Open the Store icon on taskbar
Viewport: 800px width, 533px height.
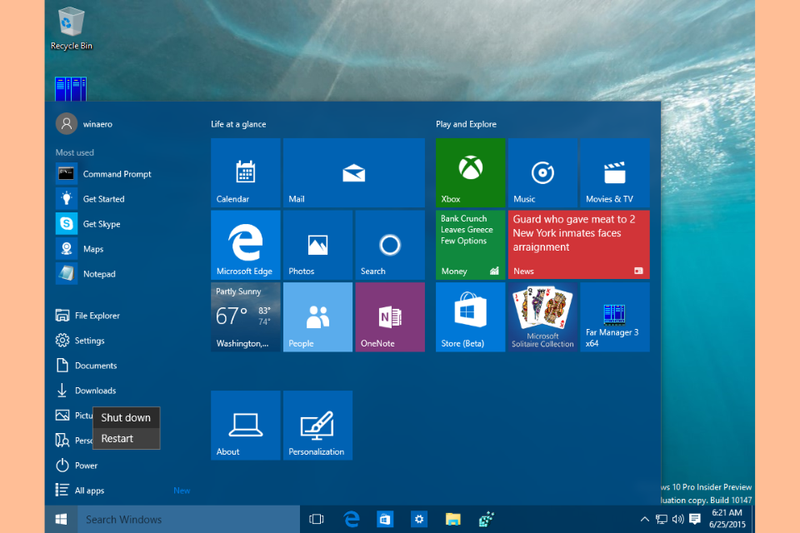pos(385,519)
